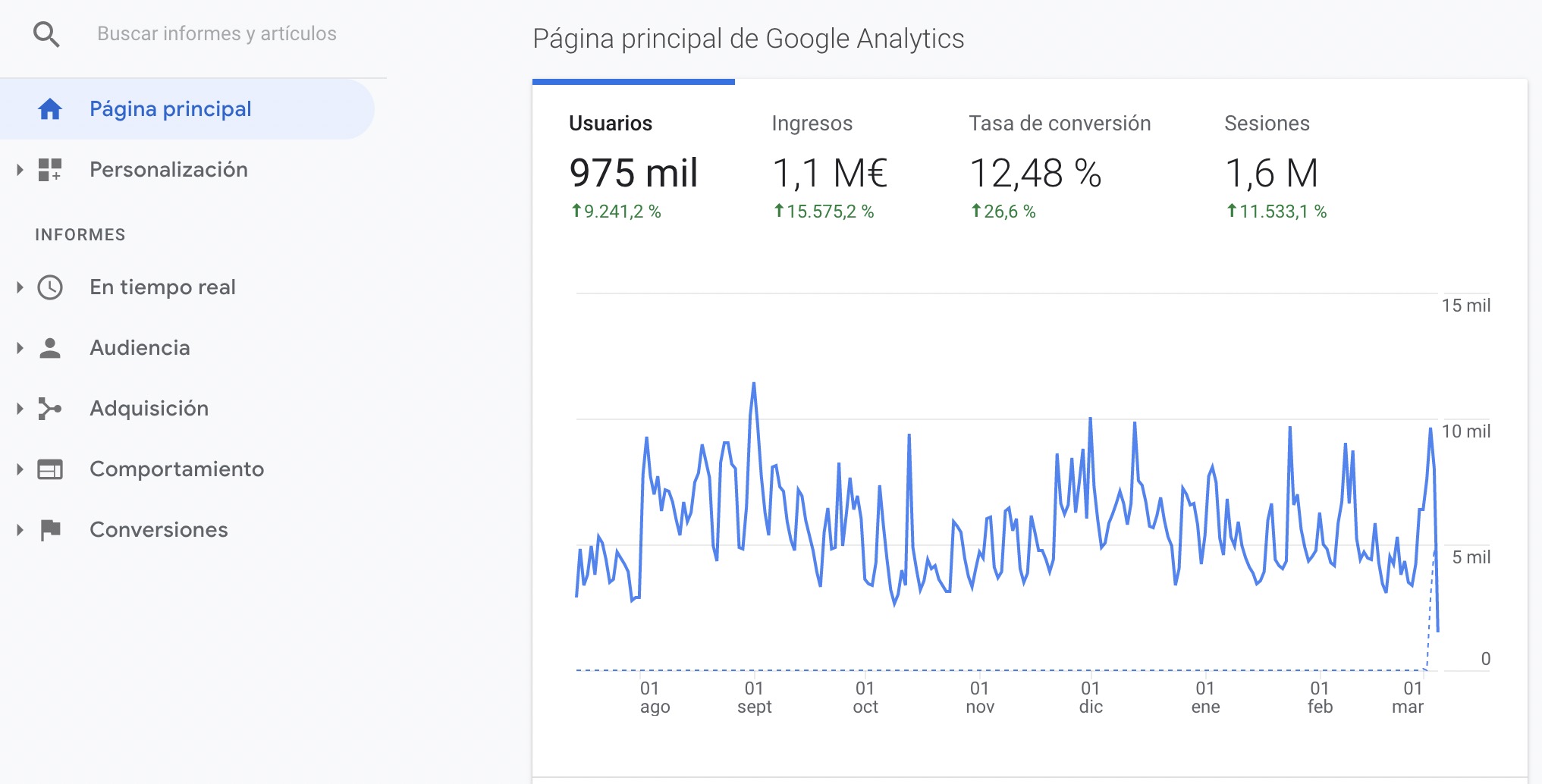Open the Audiencia report label
The height and width of the screenshot is (784, 1542).
coord(140,348)
